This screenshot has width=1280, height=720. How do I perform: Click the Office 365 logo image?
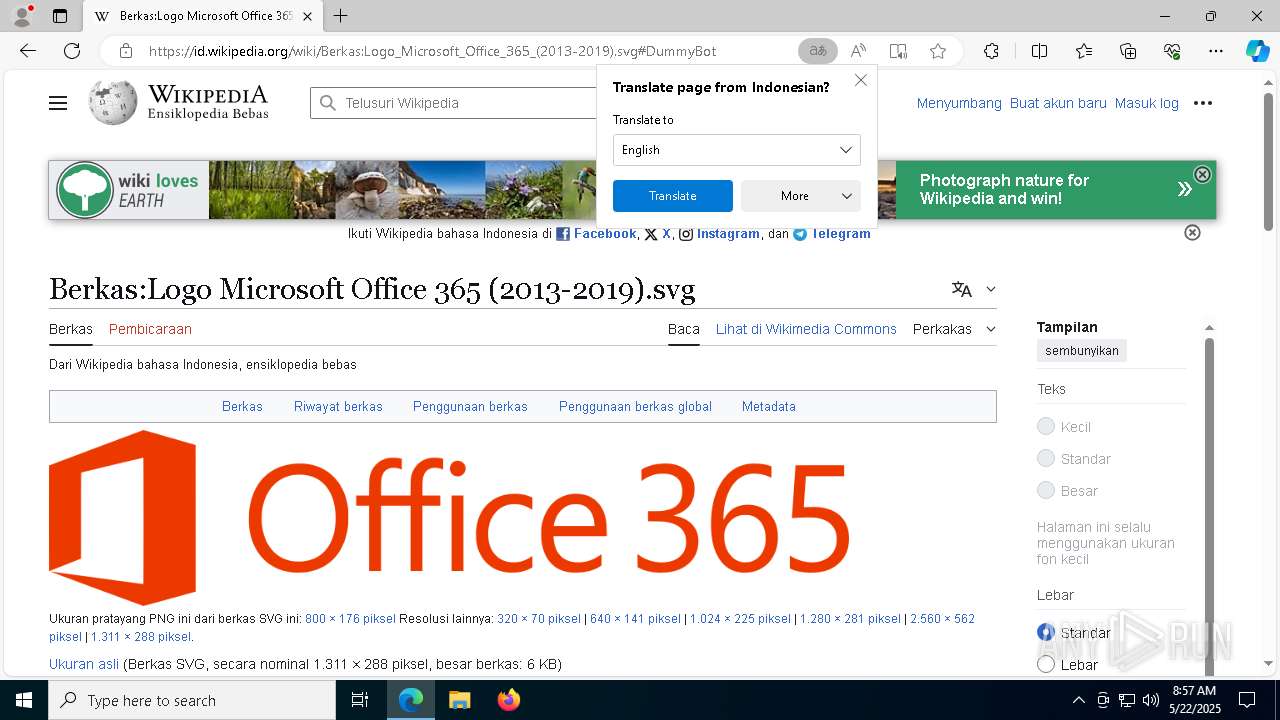tap(449, 516)
